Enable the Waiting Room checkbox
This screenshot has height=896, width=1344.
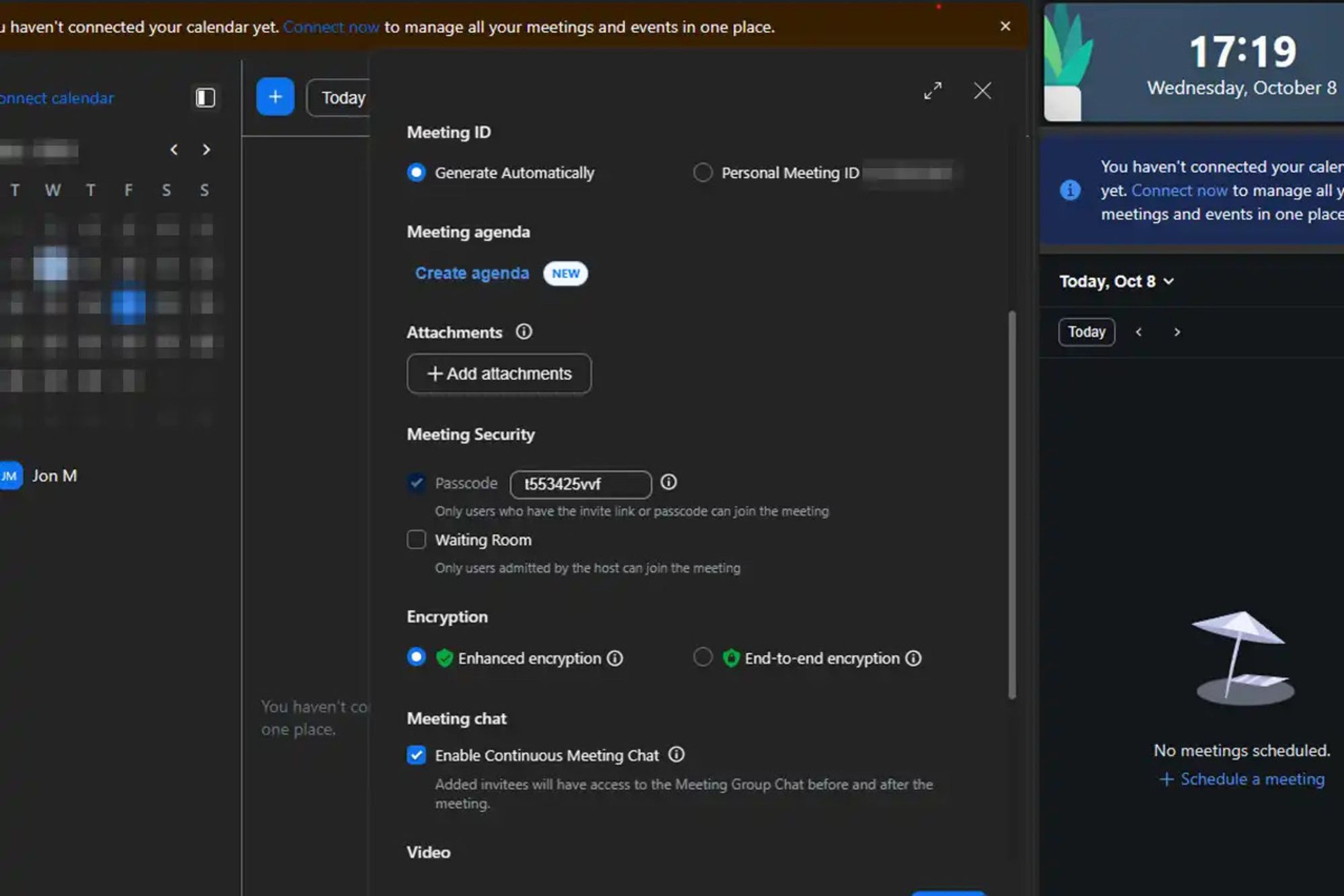[417, 539]
